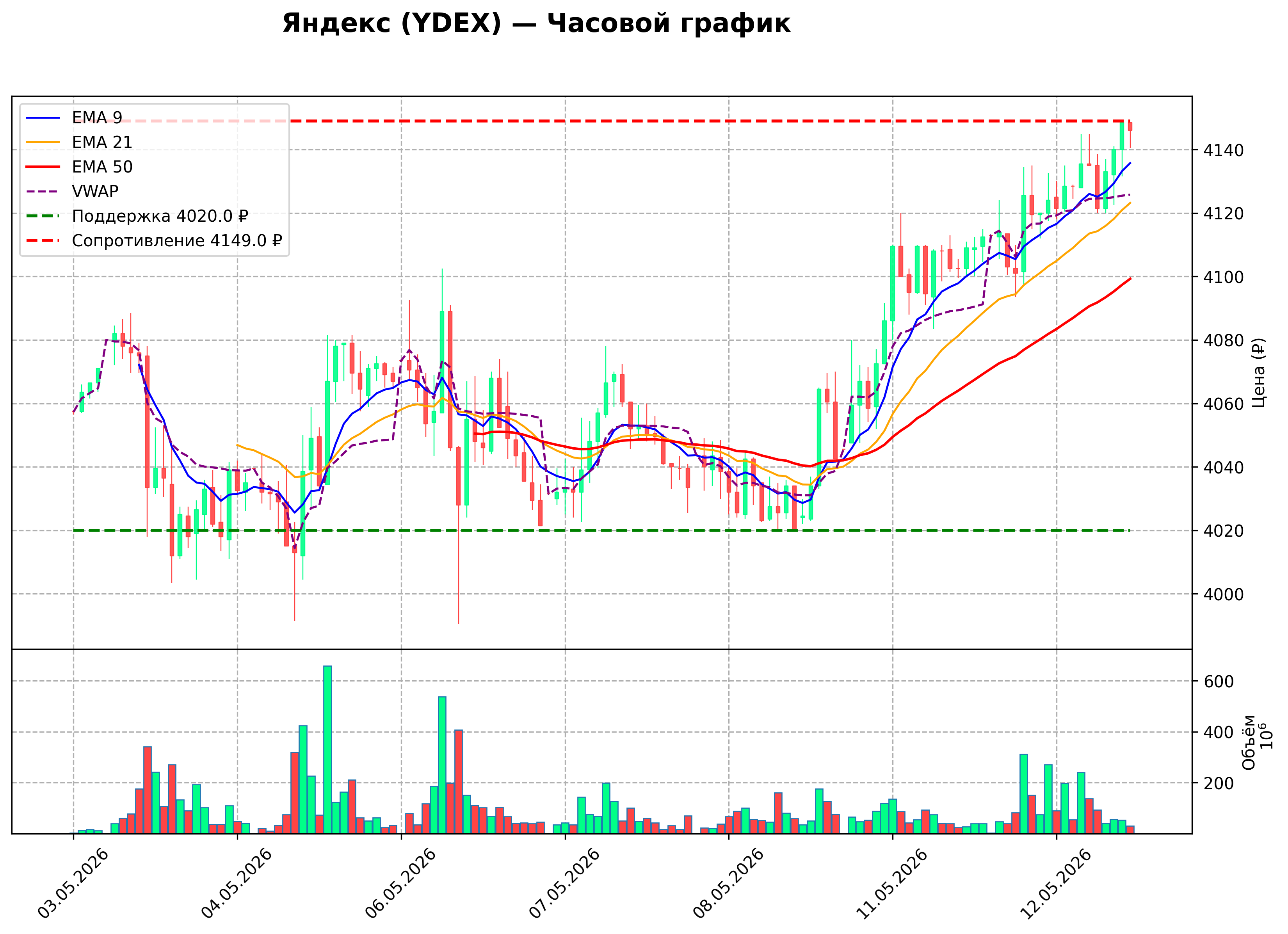Click the 600 volume axis label
This screenshot has height=934, width=1288.
[1219, 682]
